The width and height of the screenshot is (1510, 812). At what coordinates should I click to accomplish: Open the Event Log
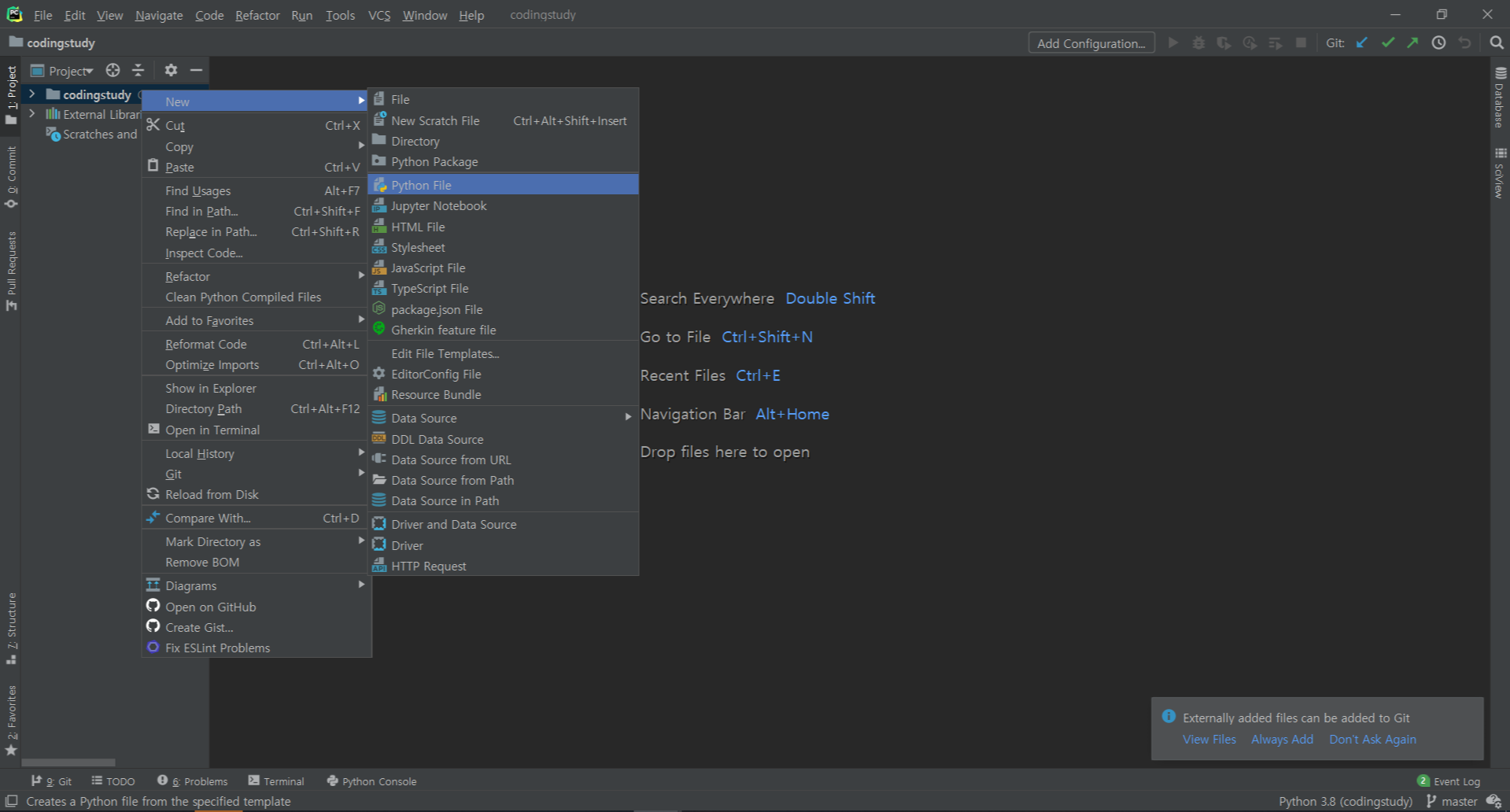1449,781
